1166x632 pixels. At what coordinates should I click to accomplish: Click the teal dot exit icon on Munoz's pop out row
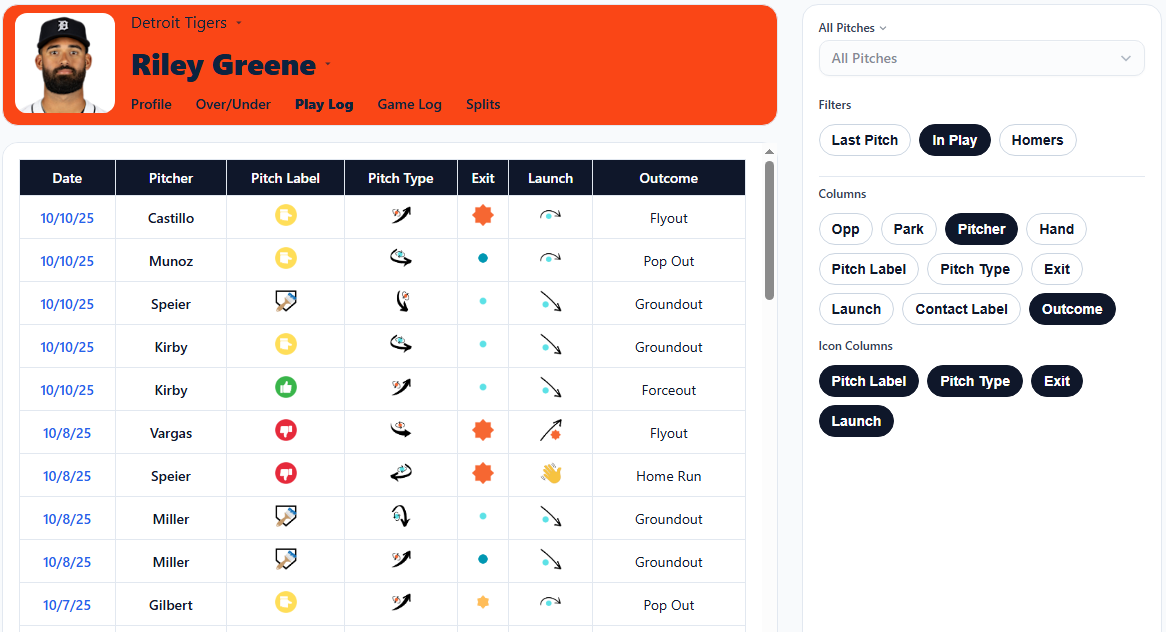483,257
